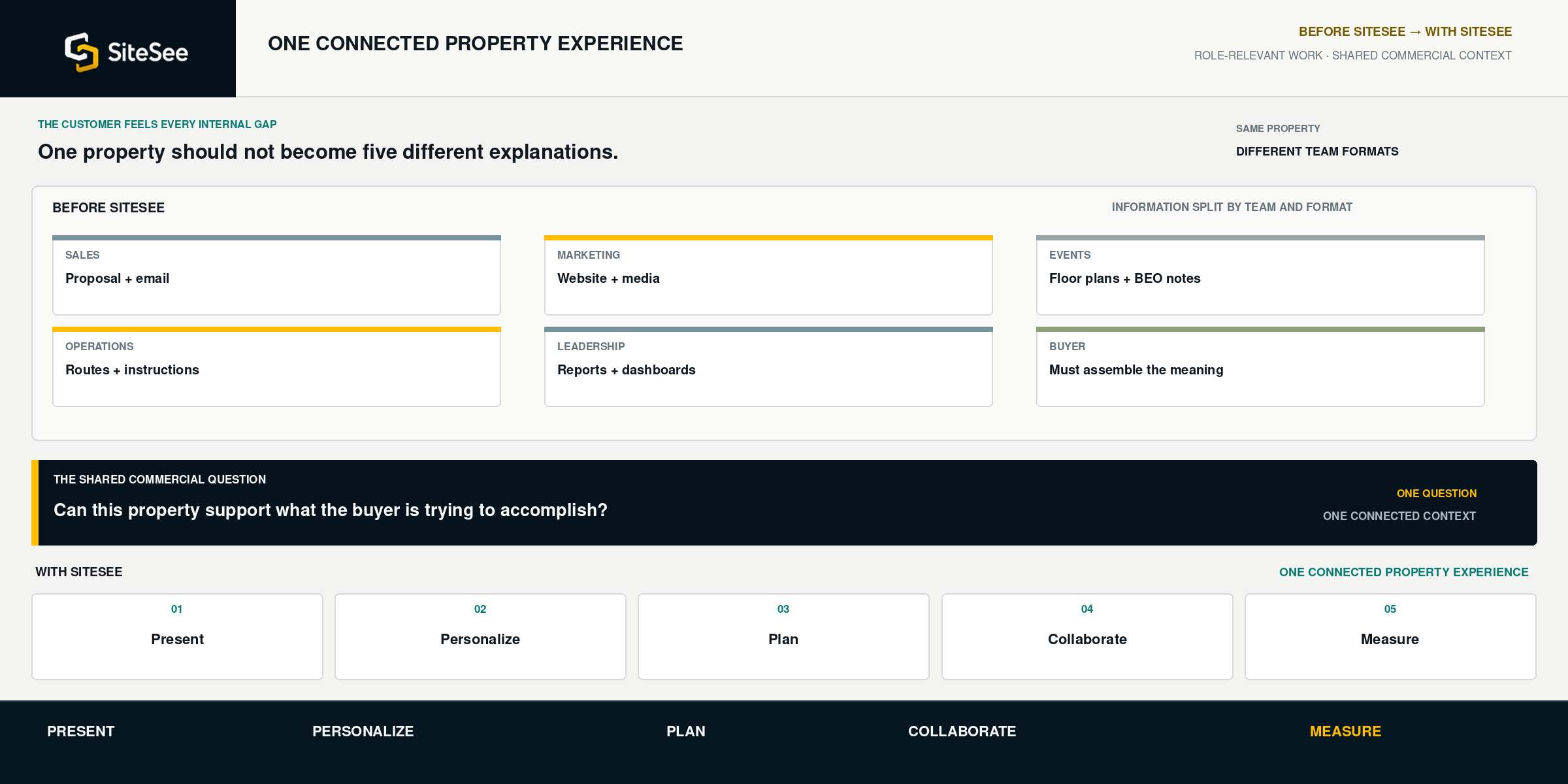Select the COLLABORATE bottom tab
1568x784 pixels.
pyautogui.click(x=962, y=731)
